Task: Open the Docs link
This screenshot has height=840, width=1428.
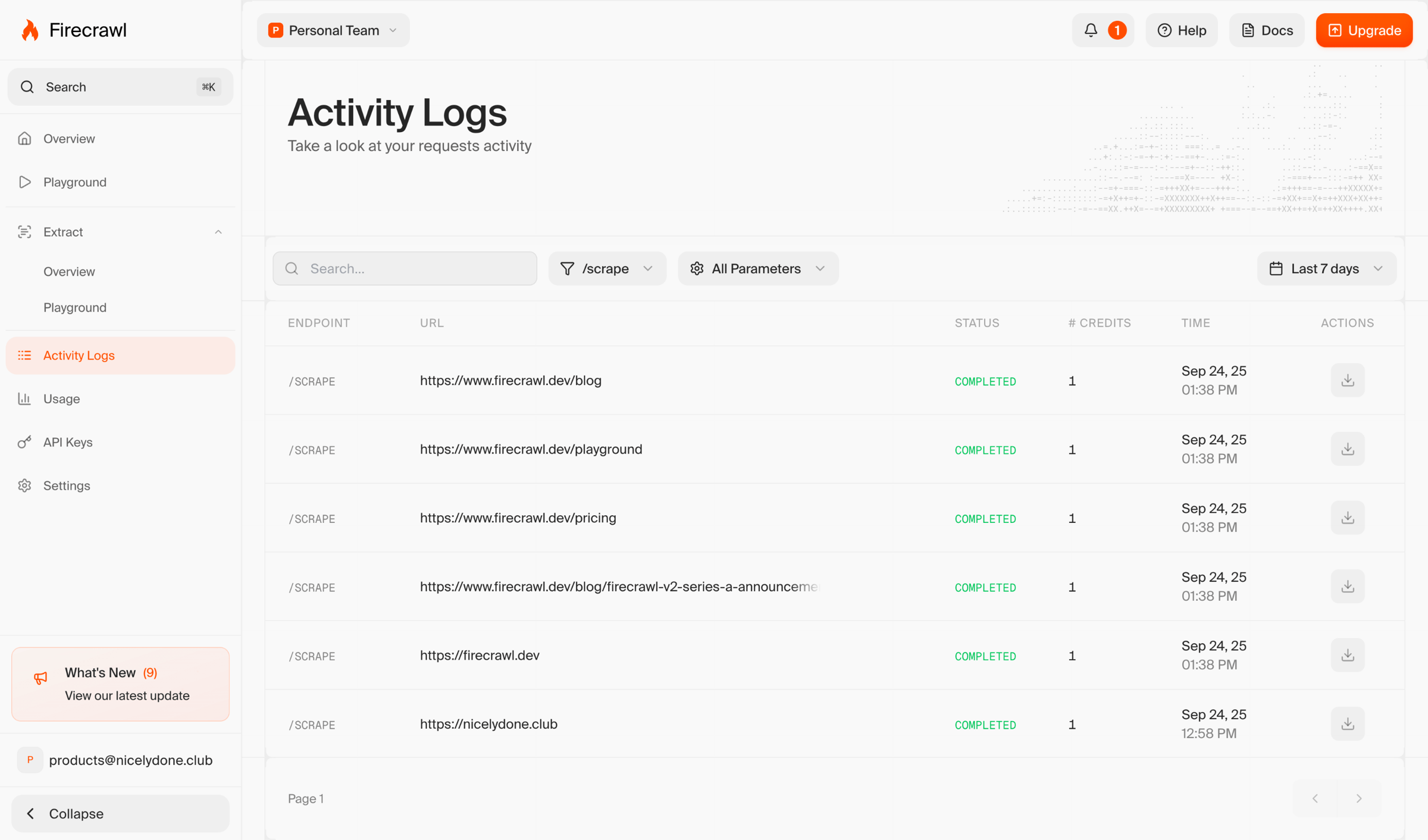Action: (1266, 30)
